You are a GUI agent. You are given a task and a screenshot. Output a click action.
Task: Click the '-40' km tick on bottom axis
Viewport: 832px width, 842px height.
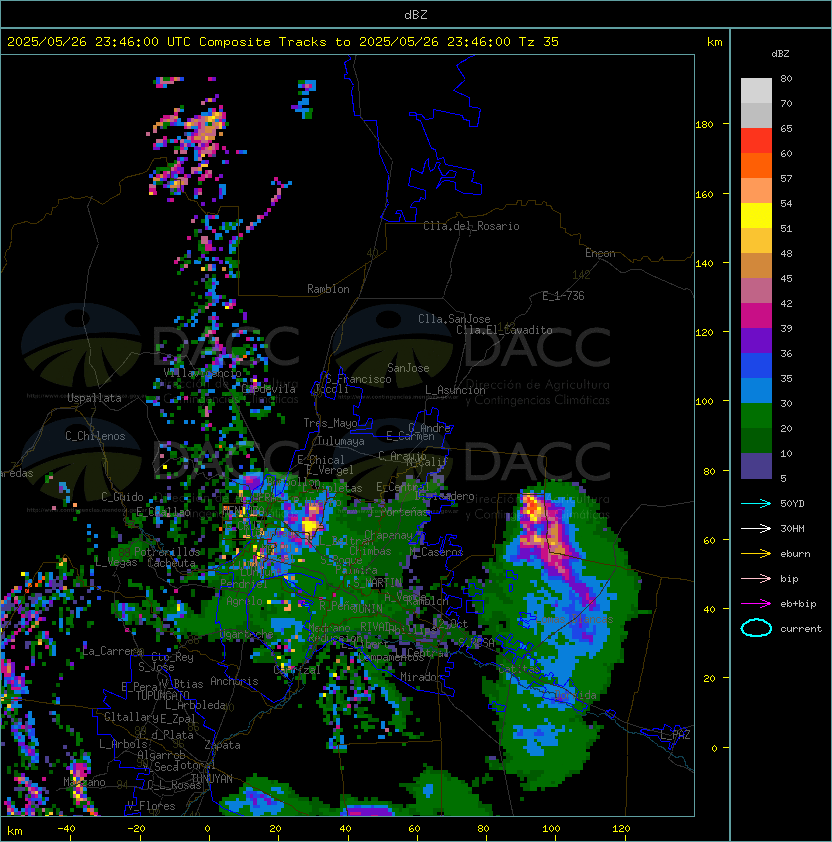tap(66, 829)
